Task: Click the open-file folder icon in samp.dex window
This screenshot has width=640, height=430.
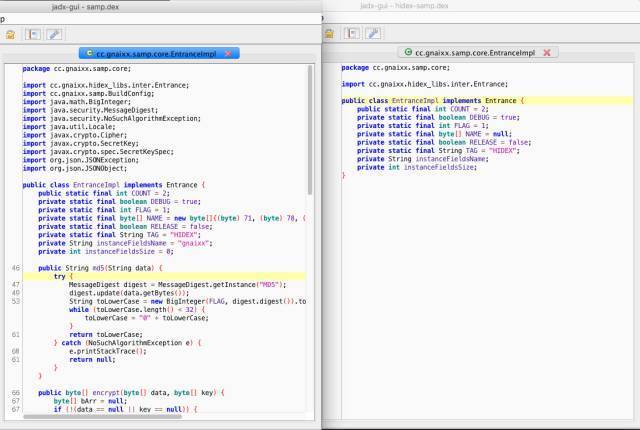Action: pos(11,34)
